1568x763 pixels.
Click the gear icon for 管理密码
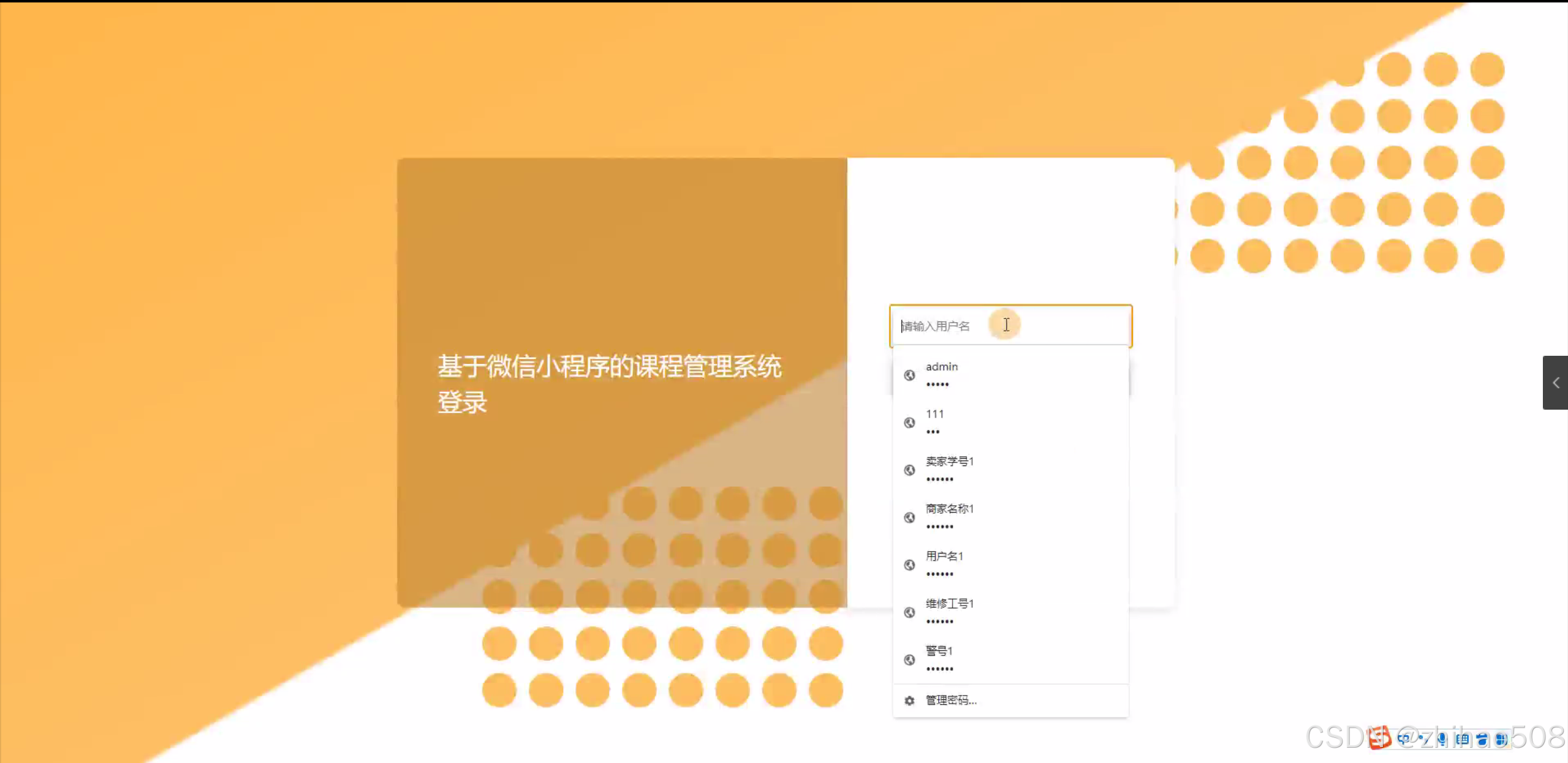pyautogui.click(x=909, y=701)
